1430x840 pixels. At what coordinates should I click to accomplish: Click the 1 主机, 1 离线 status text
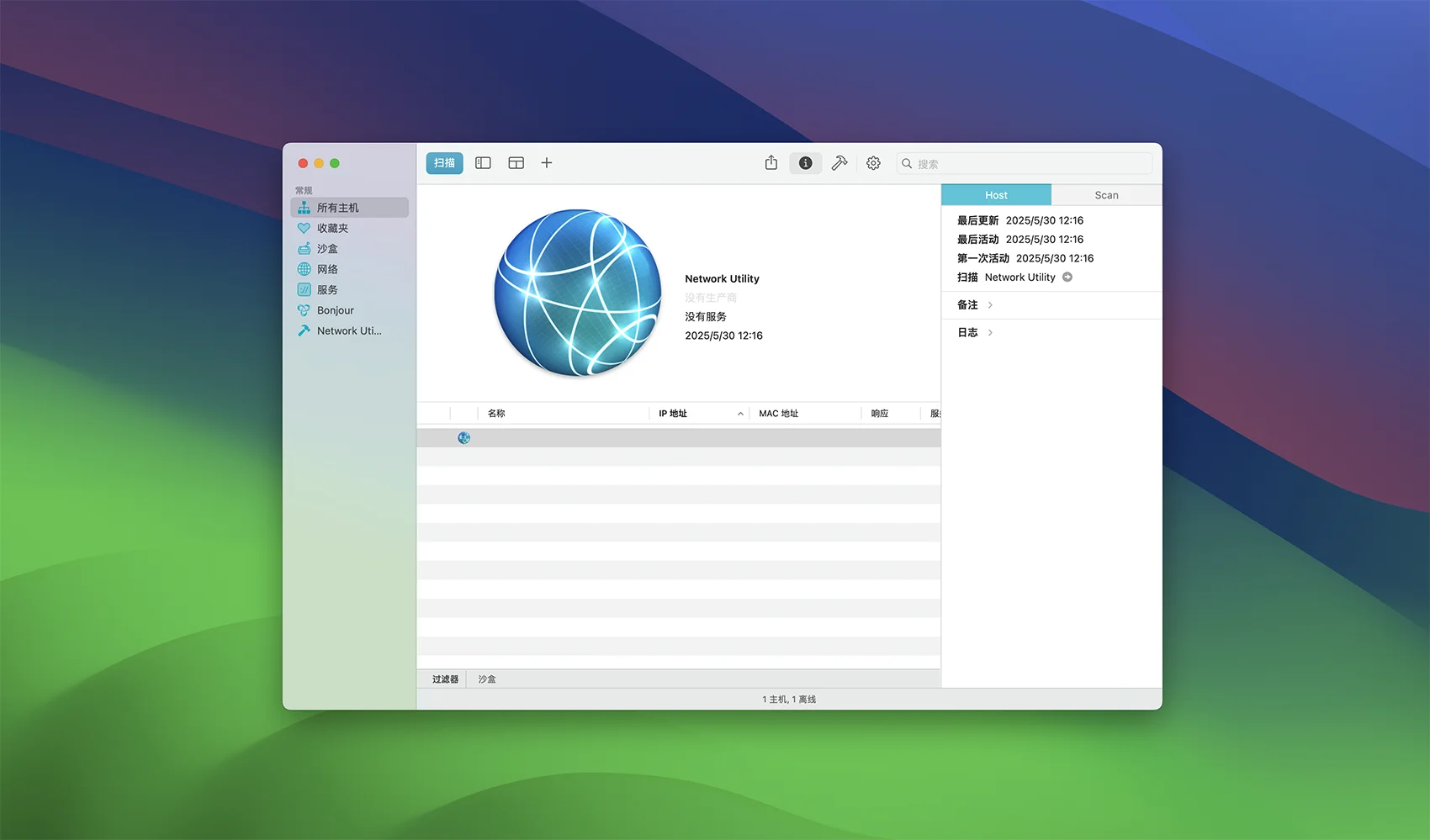click(x=789, y=700)
